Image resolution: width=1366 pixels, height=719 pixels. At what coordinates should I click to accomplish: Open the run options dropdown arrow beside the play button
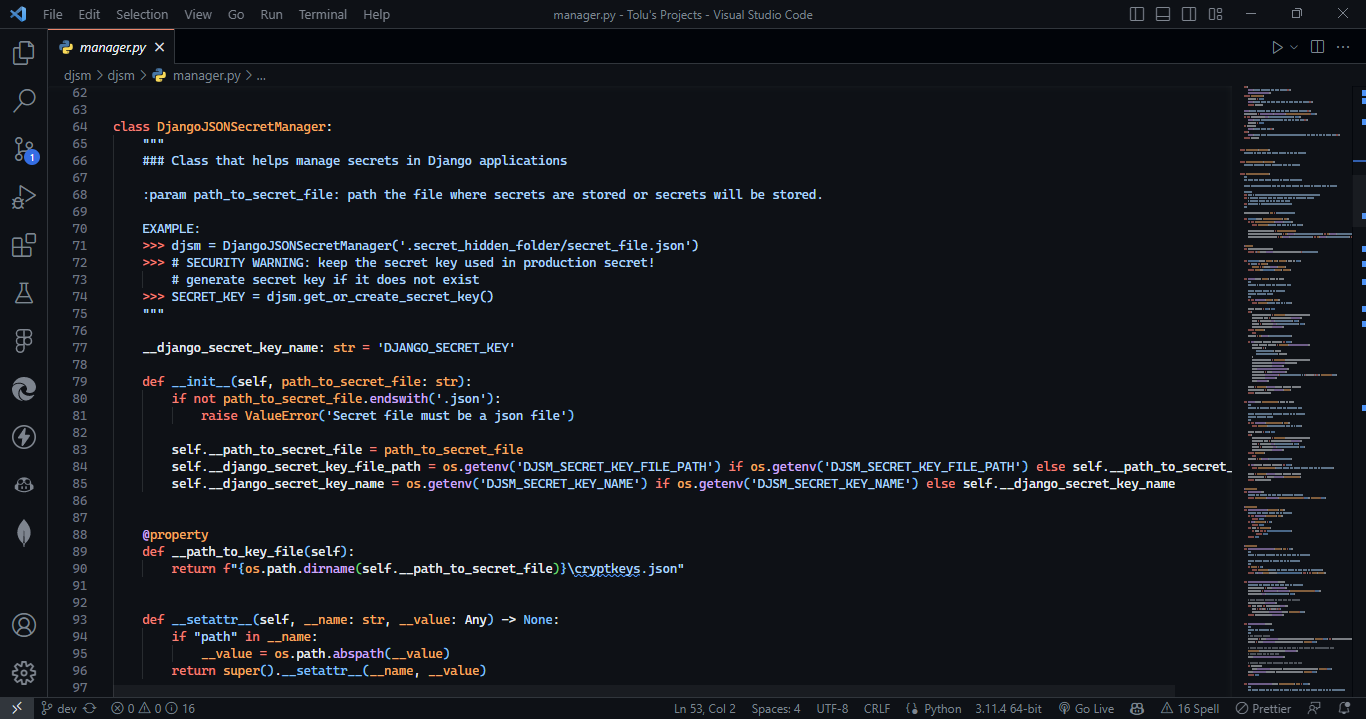pyautogui.click(x=1294, y=47)
